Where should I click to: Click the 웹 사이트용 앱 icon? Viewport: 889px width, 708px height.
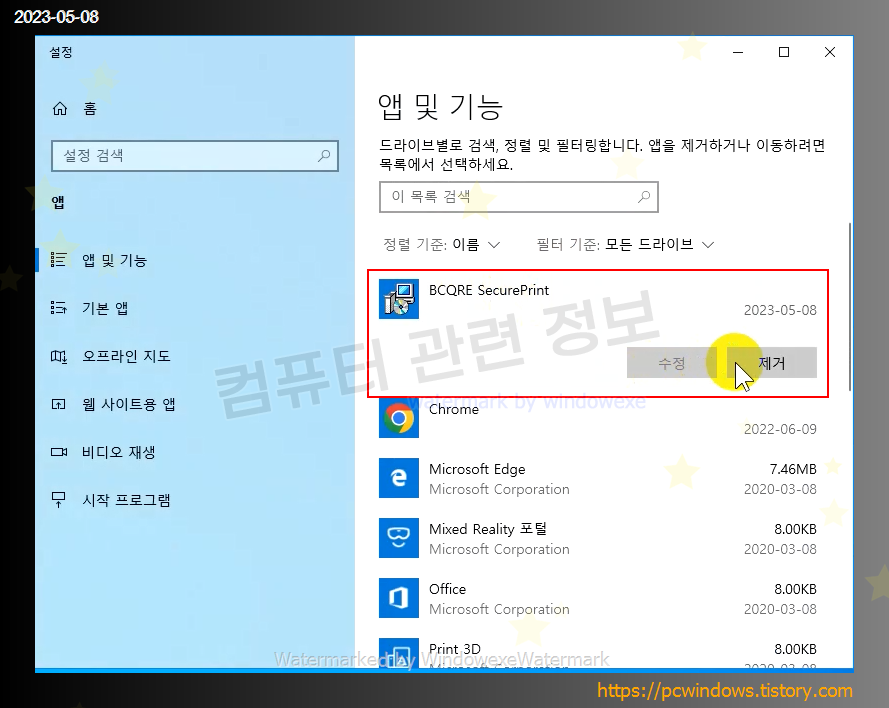(x=58, y=404)
